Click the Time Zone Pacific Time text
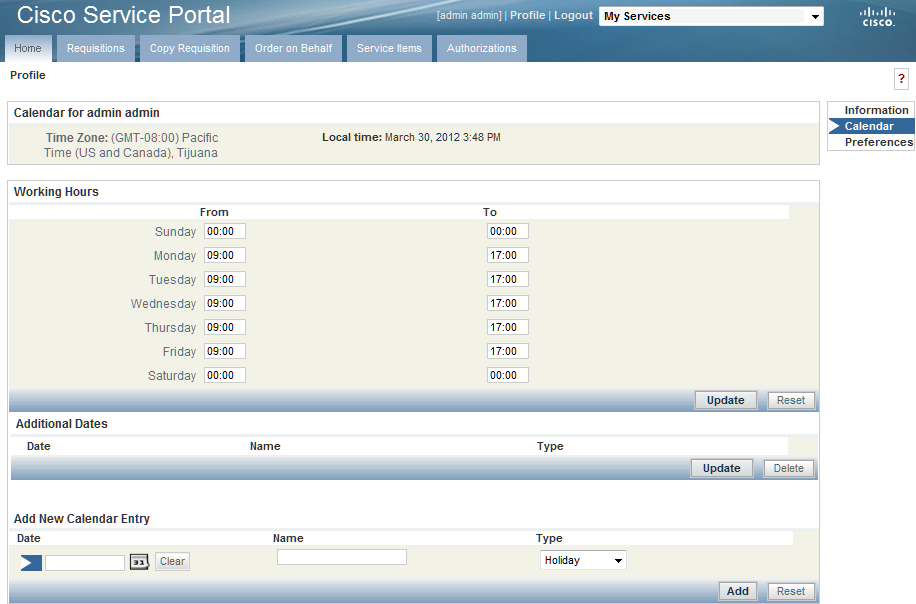Viewport: 916px width, 604px height. pyautogui.click(x=131, y=145)
